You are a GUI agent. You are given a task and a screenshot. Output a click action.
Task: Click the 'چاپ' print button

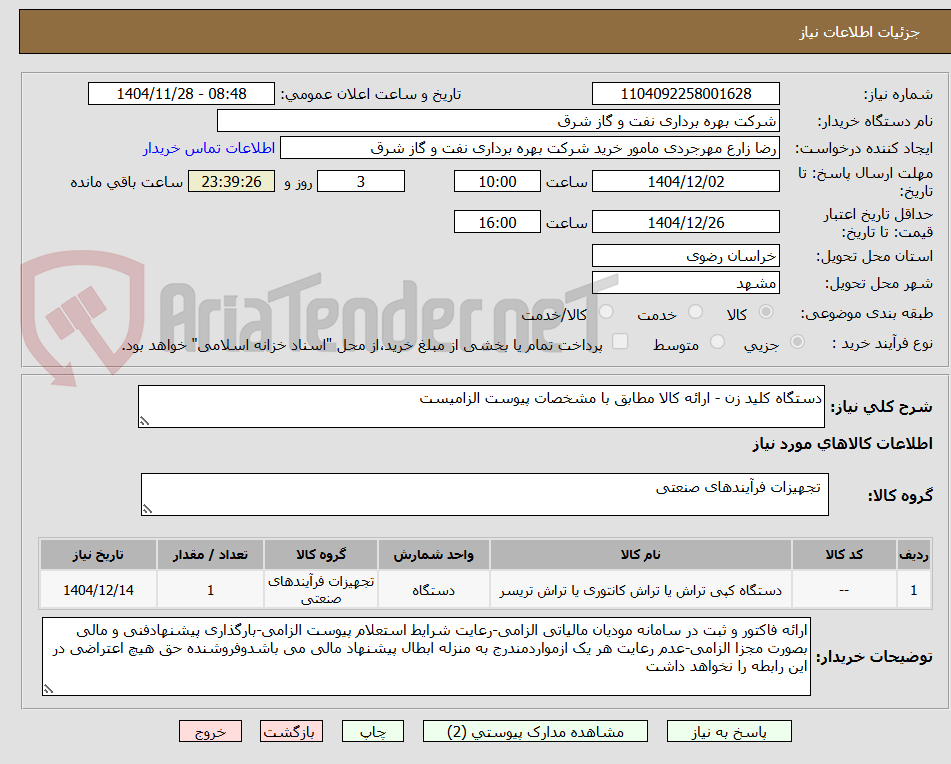373,731
